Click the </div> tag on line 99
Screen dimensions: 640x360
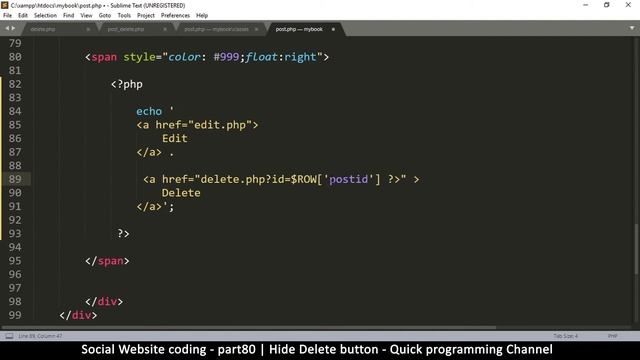point(78,315)
